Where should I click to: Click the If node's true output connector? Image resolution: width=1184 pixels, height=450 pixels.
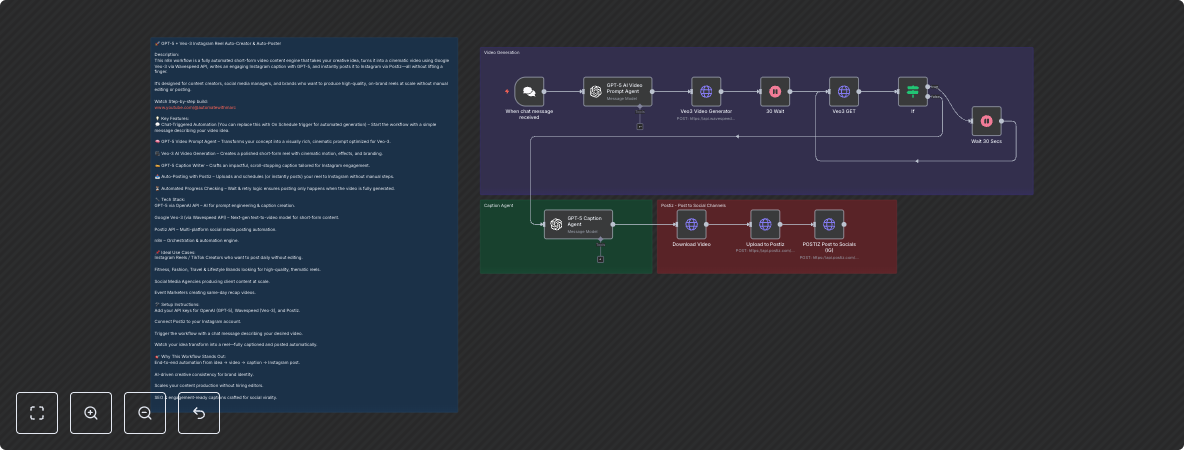coord(928,87)
